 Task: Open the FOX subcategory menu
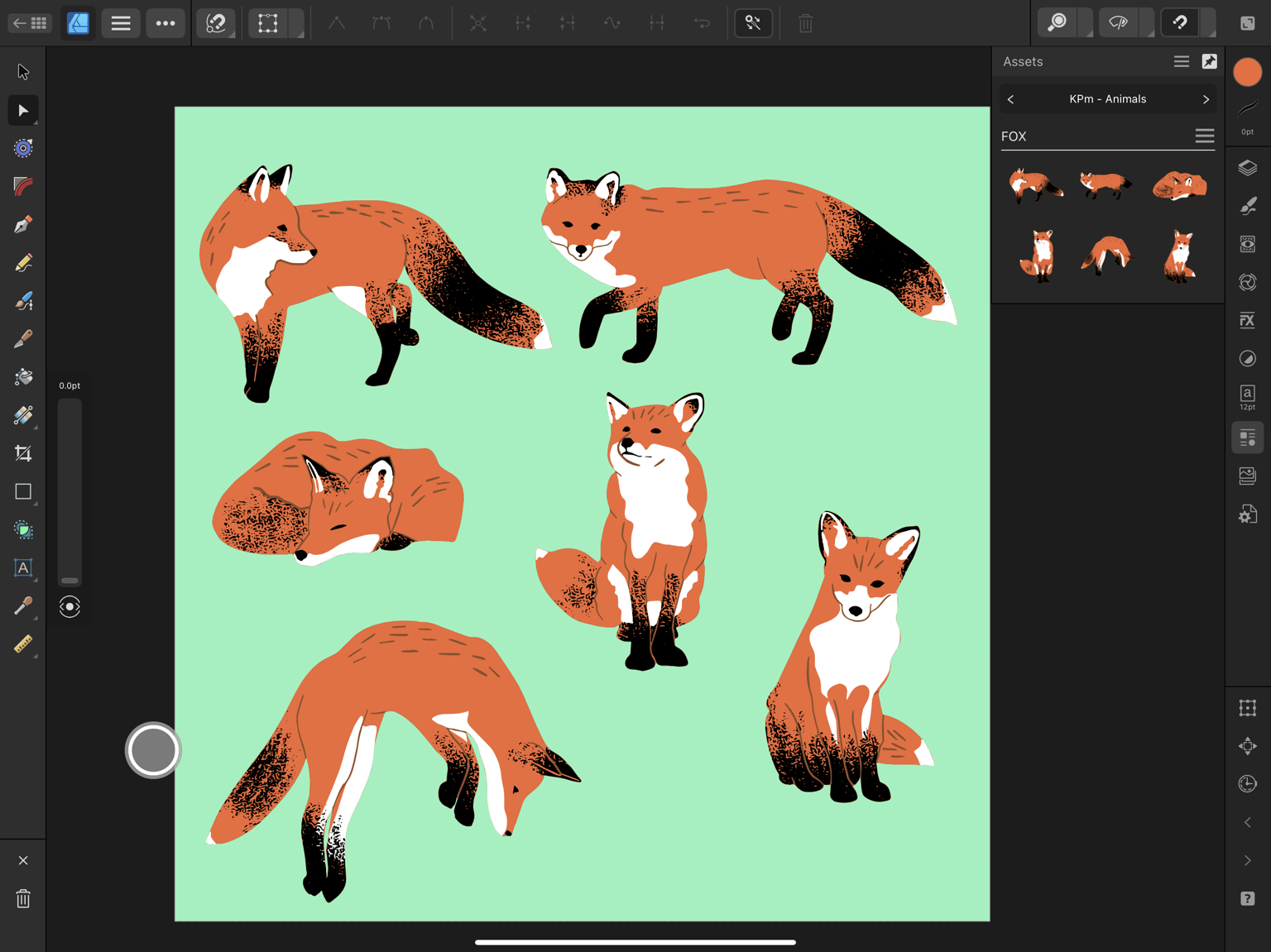click(1205, 136)
